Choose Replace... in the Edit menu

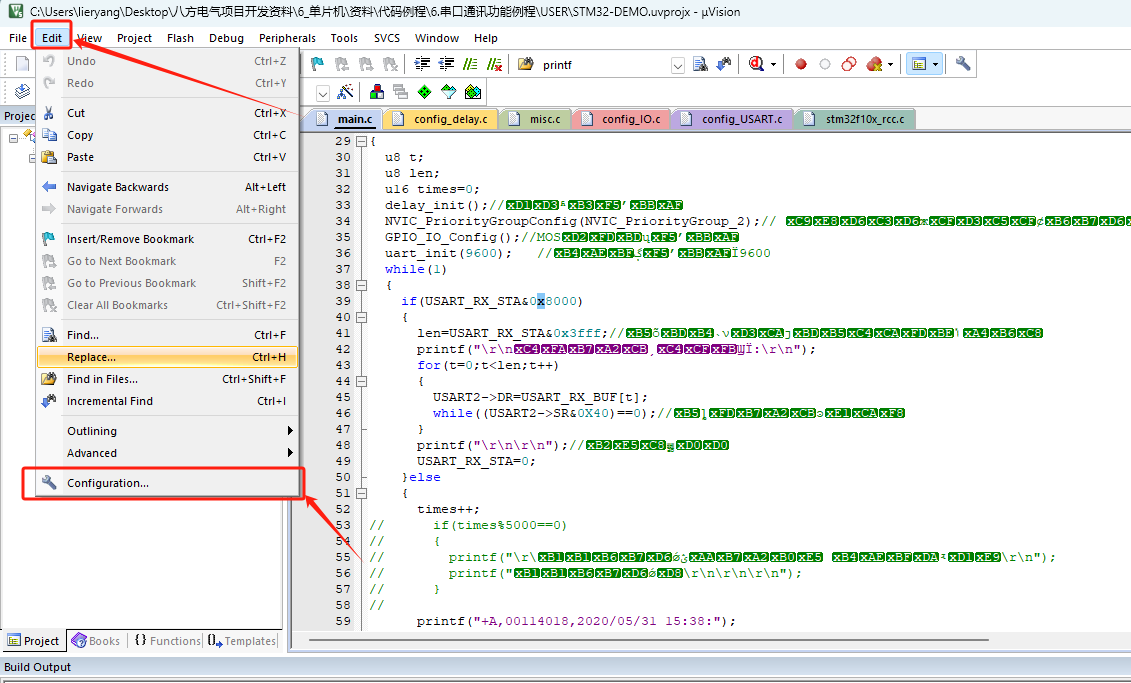167,357
